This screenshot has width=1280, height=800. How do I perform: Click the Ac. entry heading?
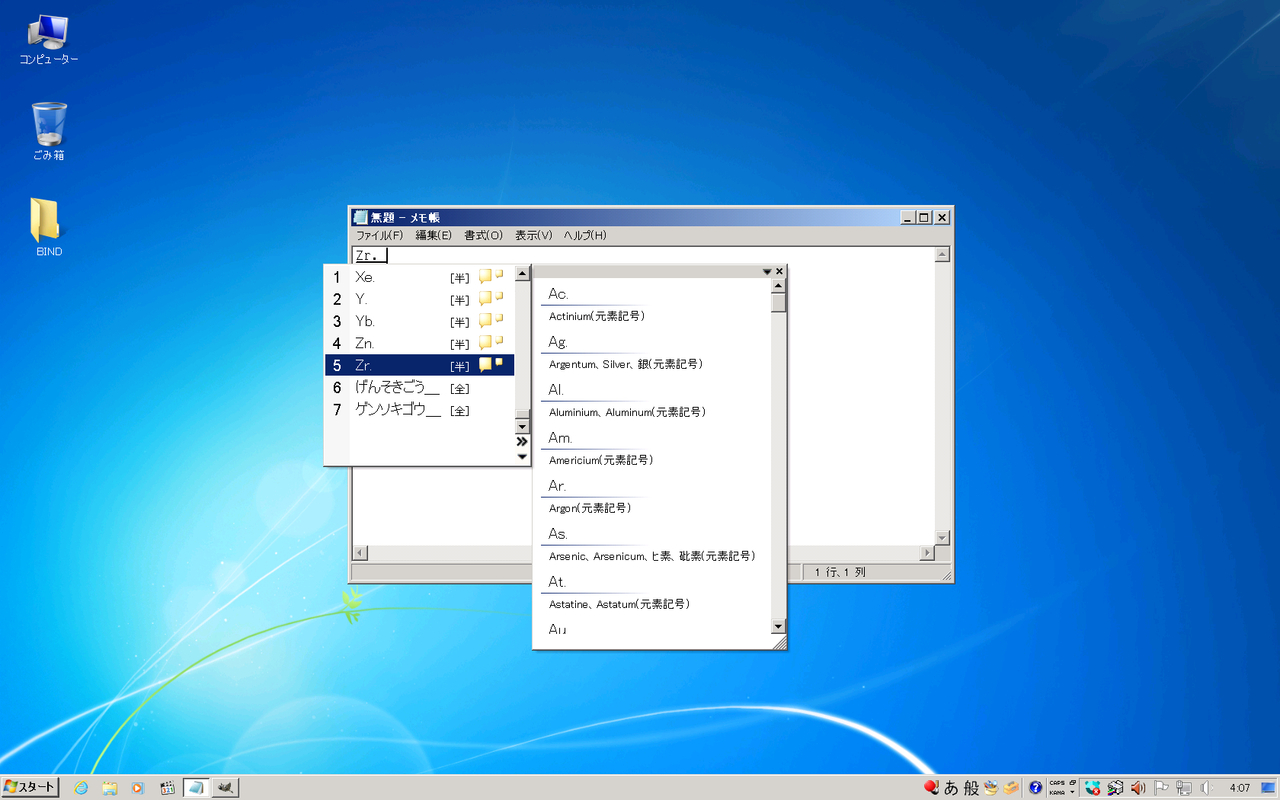558,294
